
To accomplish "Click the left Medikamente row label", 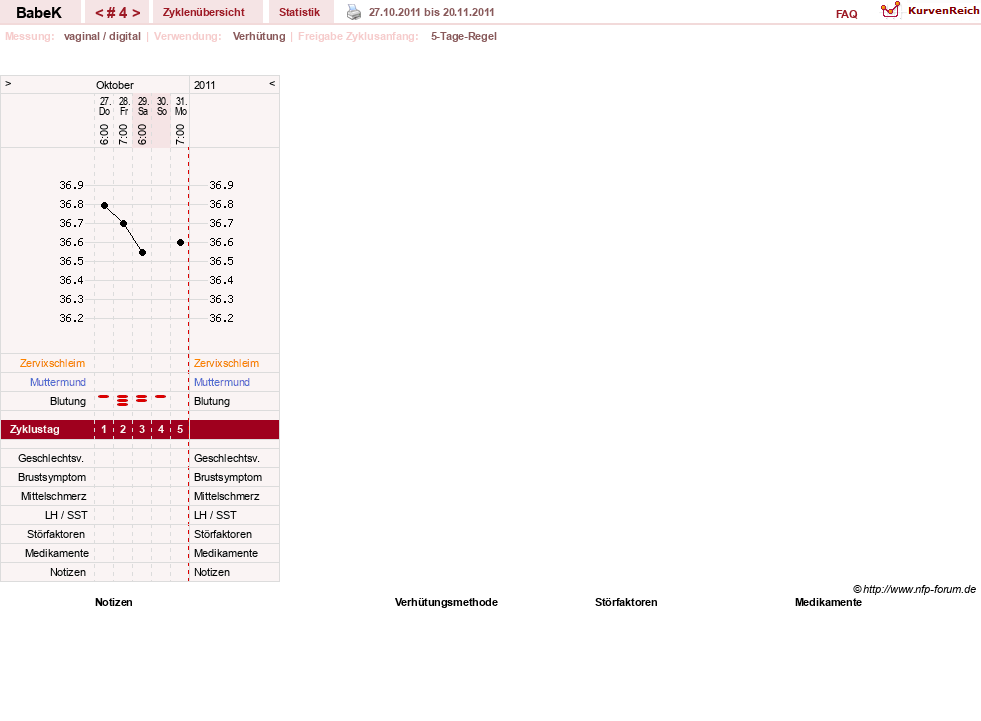I will point(57,553).
